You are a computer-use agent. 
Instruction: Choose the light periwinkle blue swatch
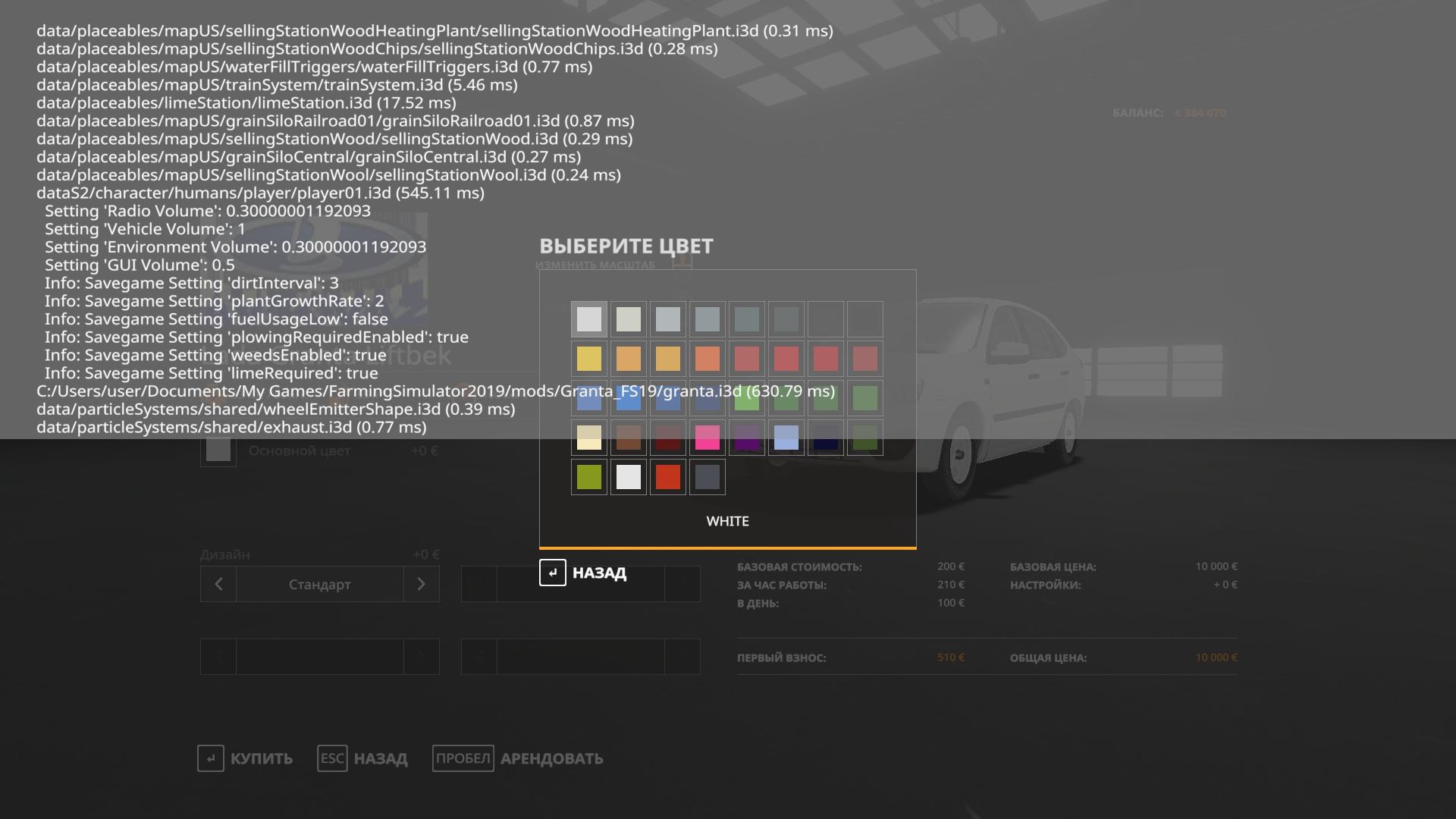point(786,438)
